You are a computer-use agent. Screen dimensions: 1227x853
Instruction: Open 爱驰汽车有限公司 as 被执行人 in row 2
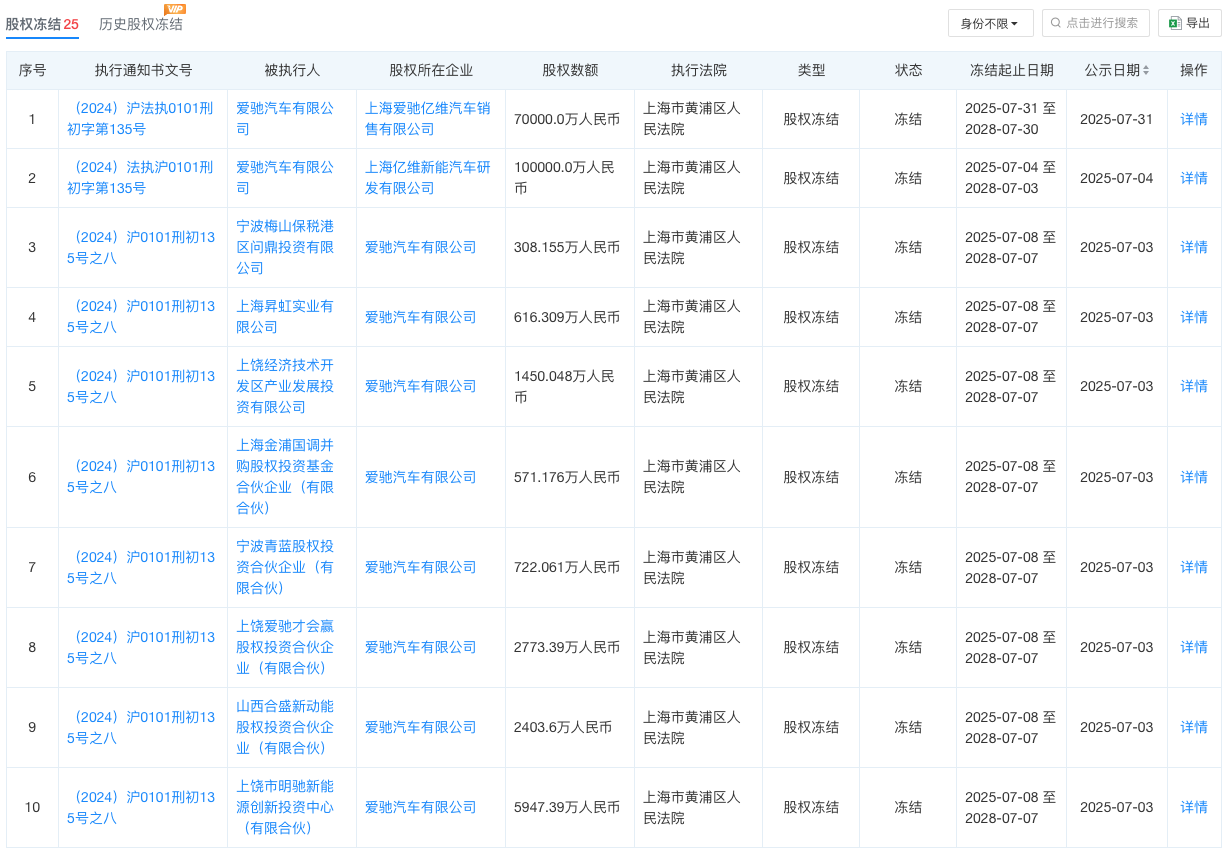(285, 178)
